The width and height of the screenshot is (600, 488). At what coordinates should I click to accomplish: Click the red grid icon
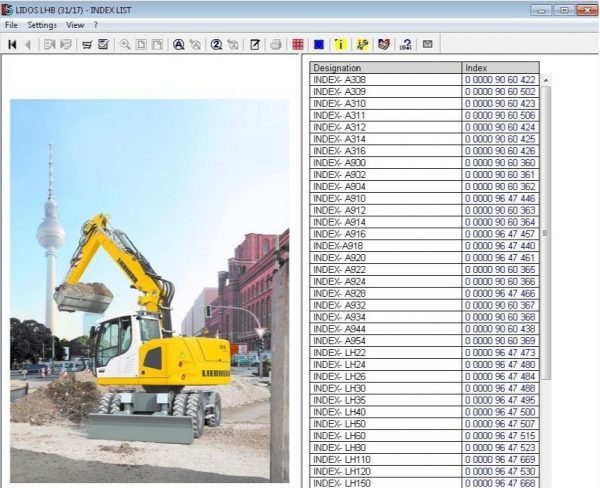coord(298,44)
